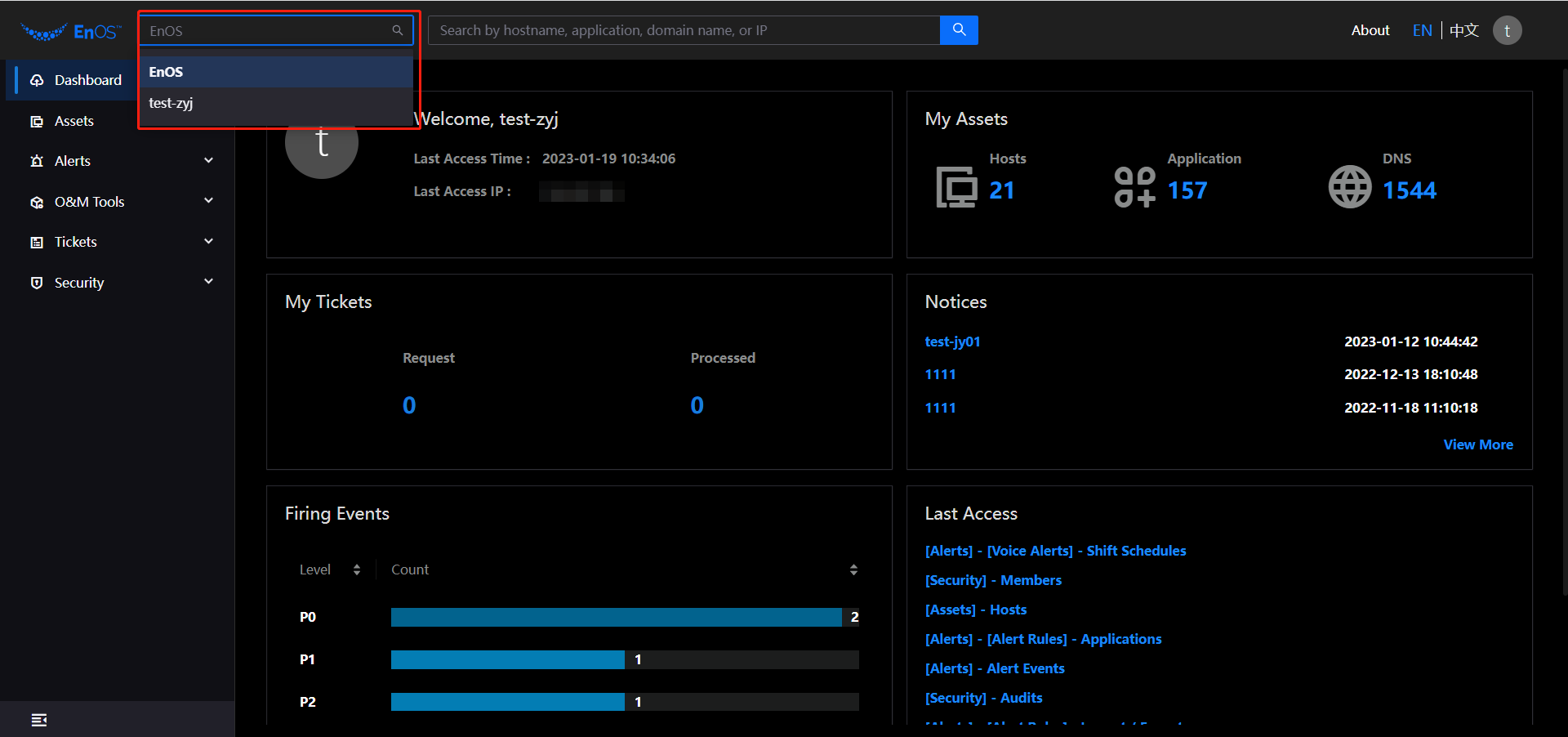Viewport: 1568px width, 737px height.
Task: Open Voice Alerts Shift Schedules link
Action: click(1055, 551)
